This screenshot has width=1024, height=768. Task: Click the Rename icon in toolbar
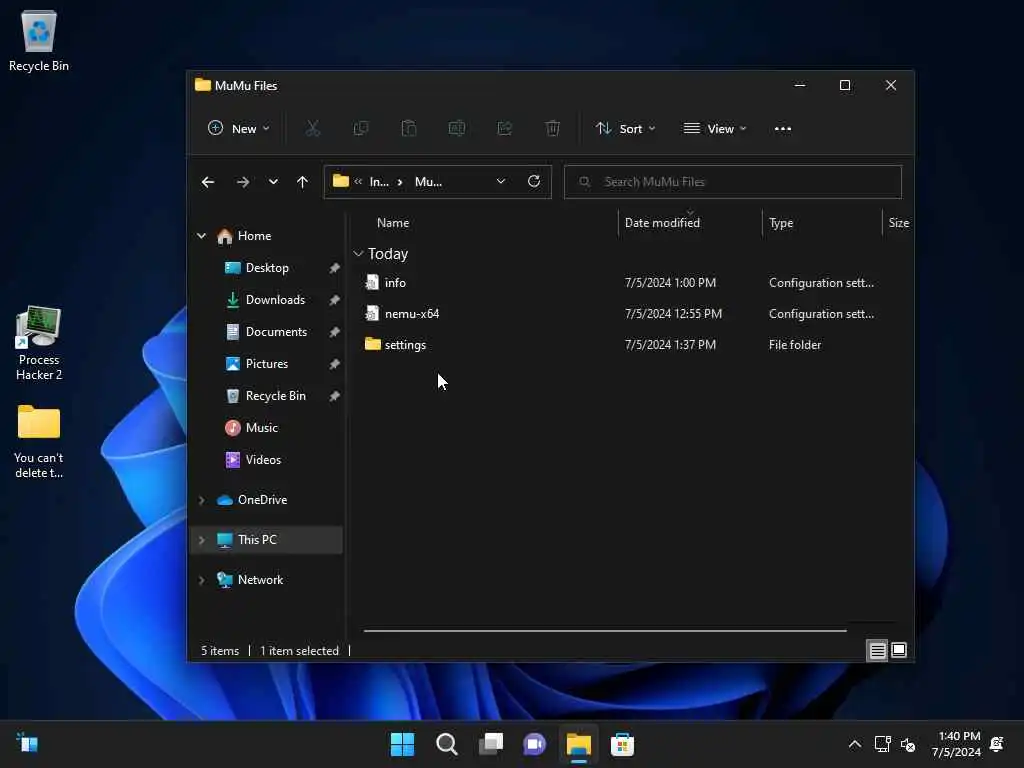[x=456, y=129]
